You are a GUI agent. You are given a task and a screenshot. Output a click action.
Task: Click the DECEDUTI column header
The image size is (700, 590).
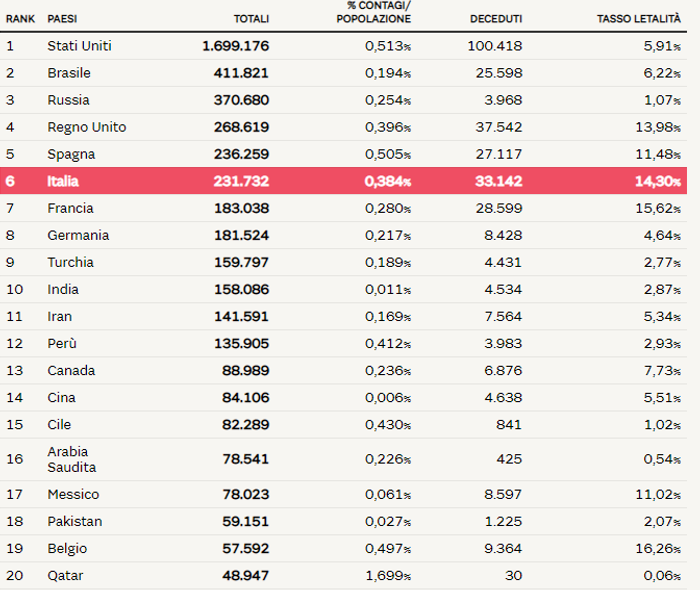point(496,19)
